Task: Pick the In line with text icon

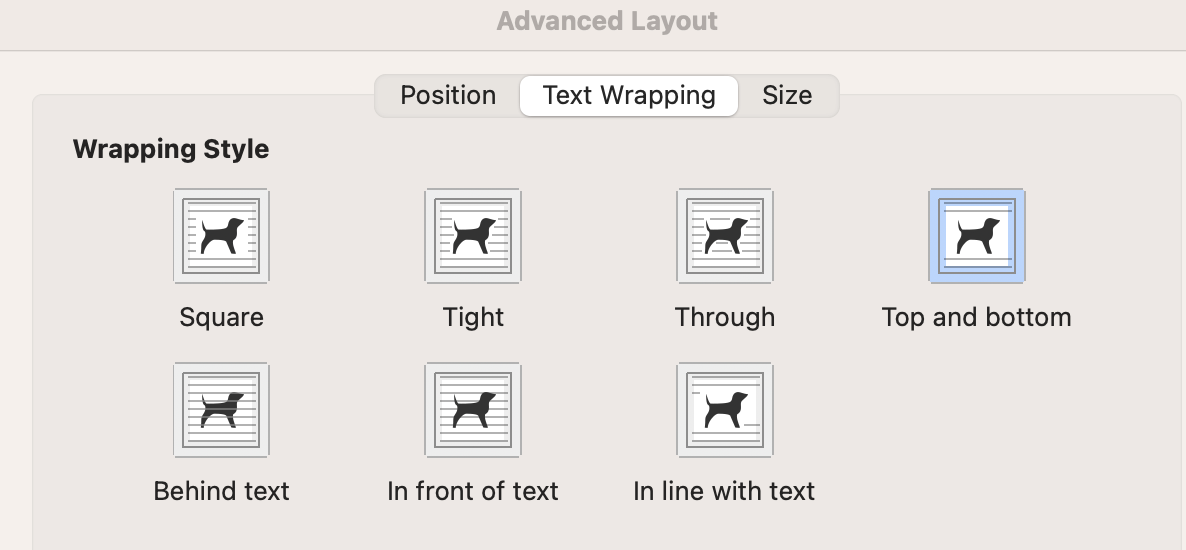Action: (725, 410)
